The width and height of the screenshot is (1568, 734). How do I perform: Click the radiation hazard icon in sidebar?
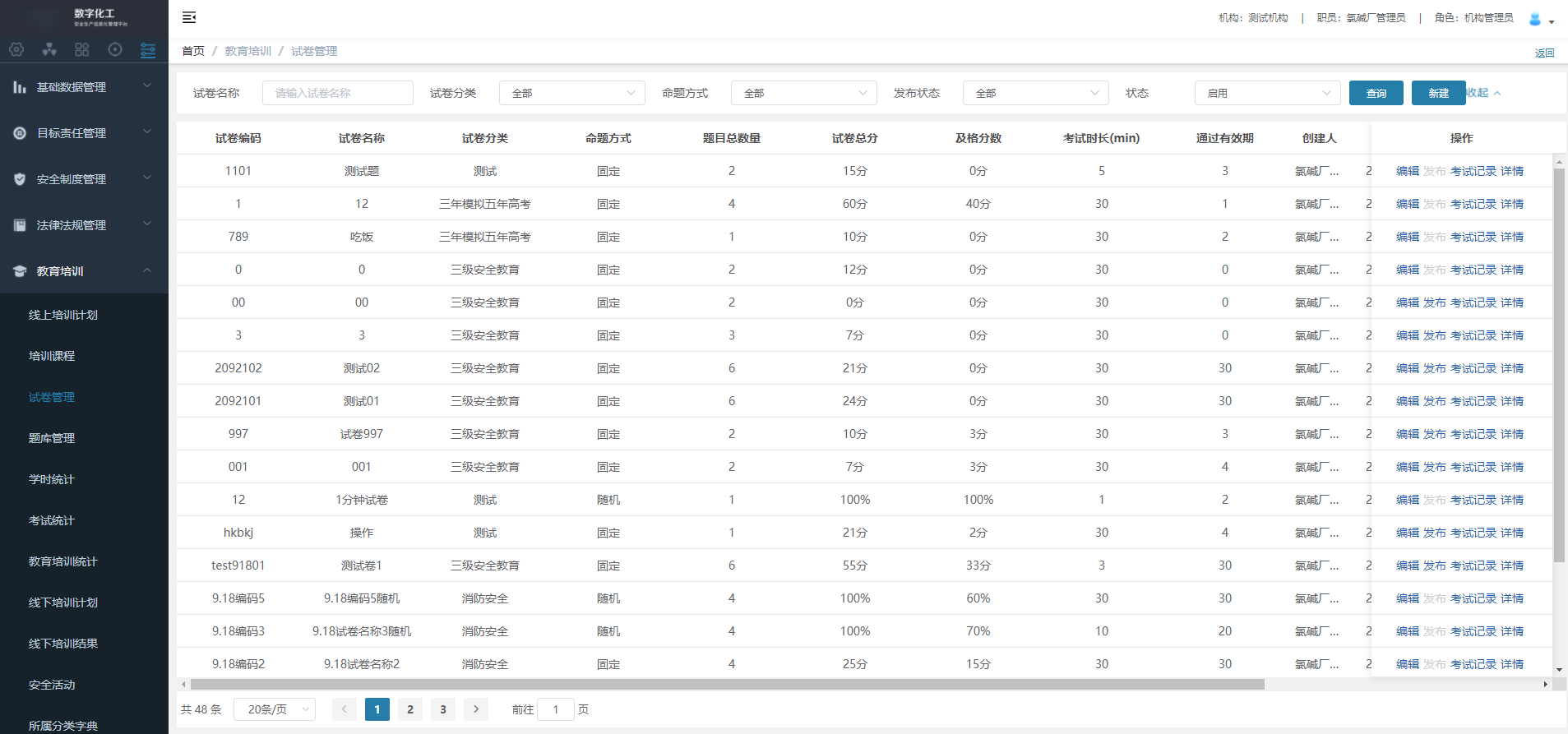49,50
